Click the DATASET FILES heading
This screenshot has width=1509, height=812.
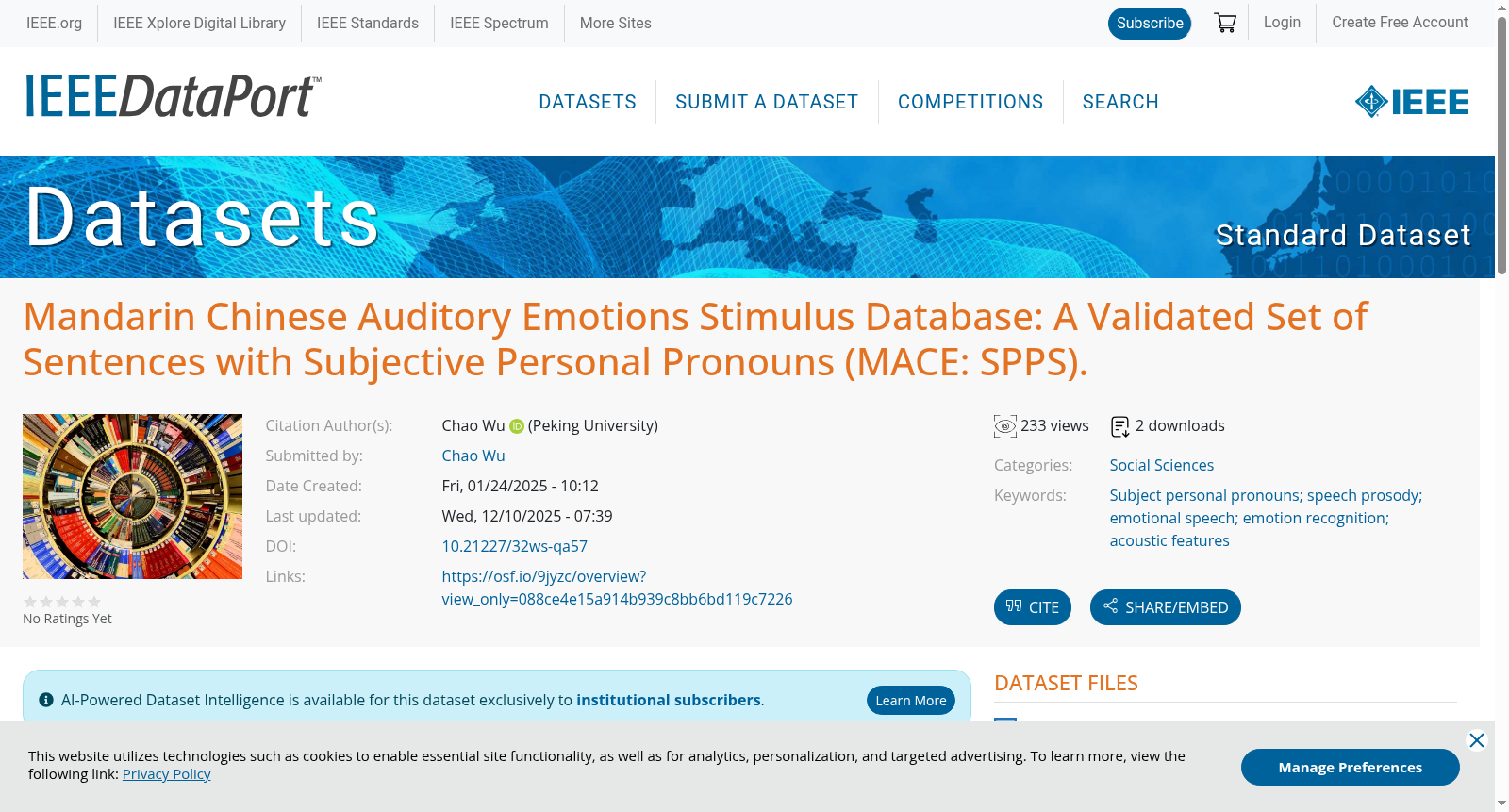point(1067,683)
